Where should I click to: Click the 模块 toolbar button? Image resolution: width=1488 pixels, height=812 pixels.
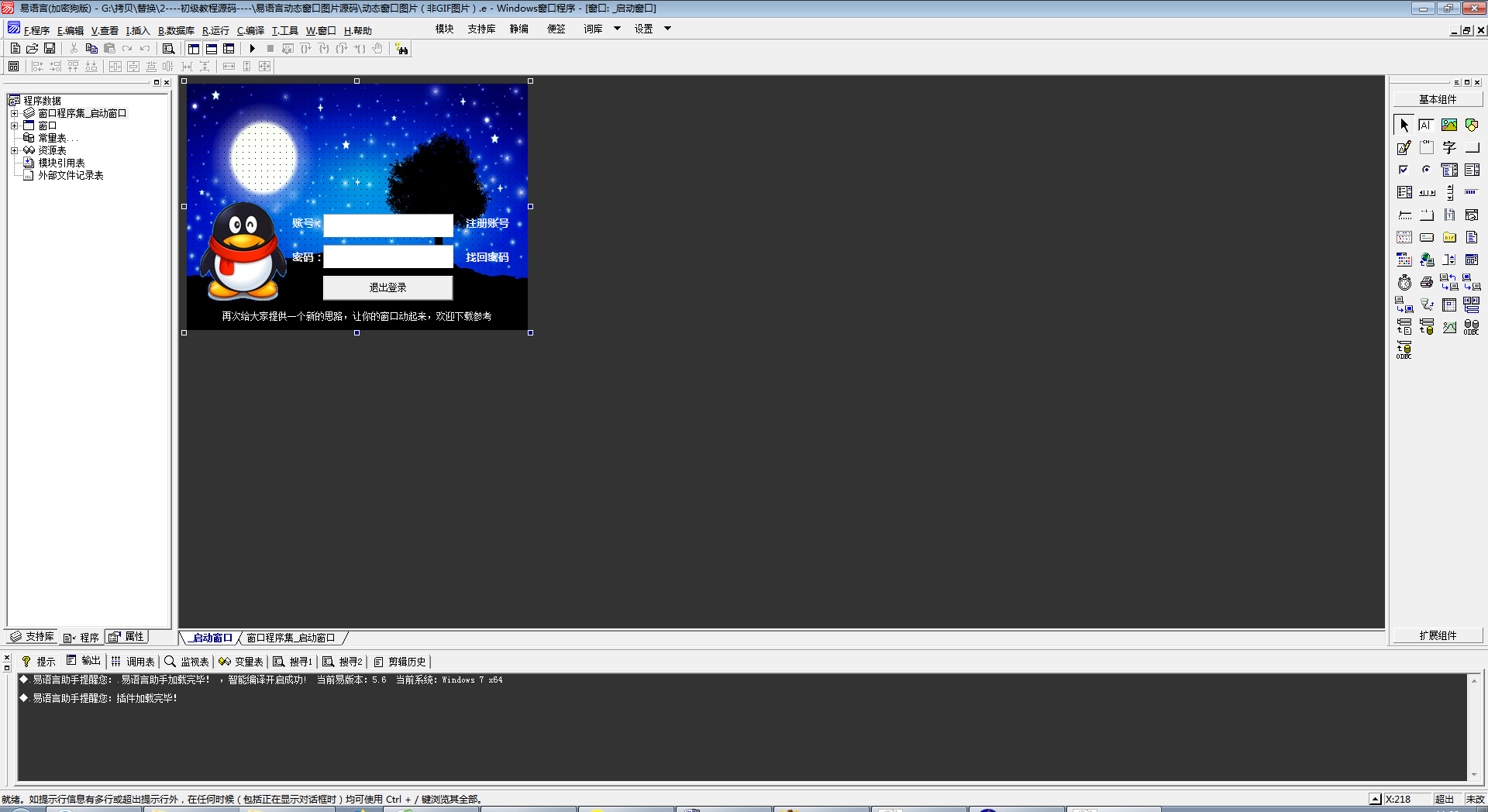[444, 29]
